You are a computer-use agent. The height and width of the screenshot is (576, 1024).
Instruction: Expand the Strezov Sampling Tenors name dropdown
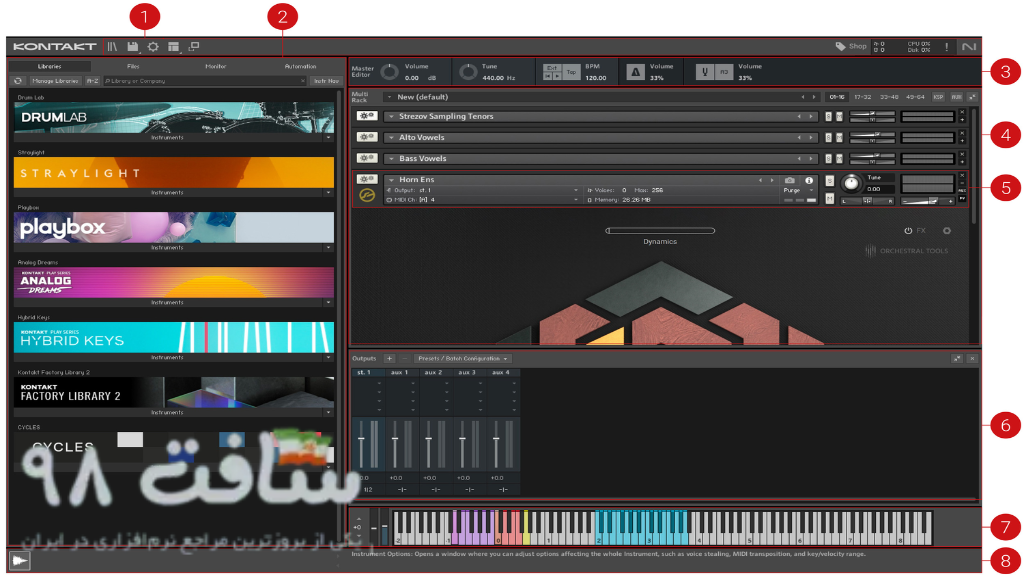391,116
